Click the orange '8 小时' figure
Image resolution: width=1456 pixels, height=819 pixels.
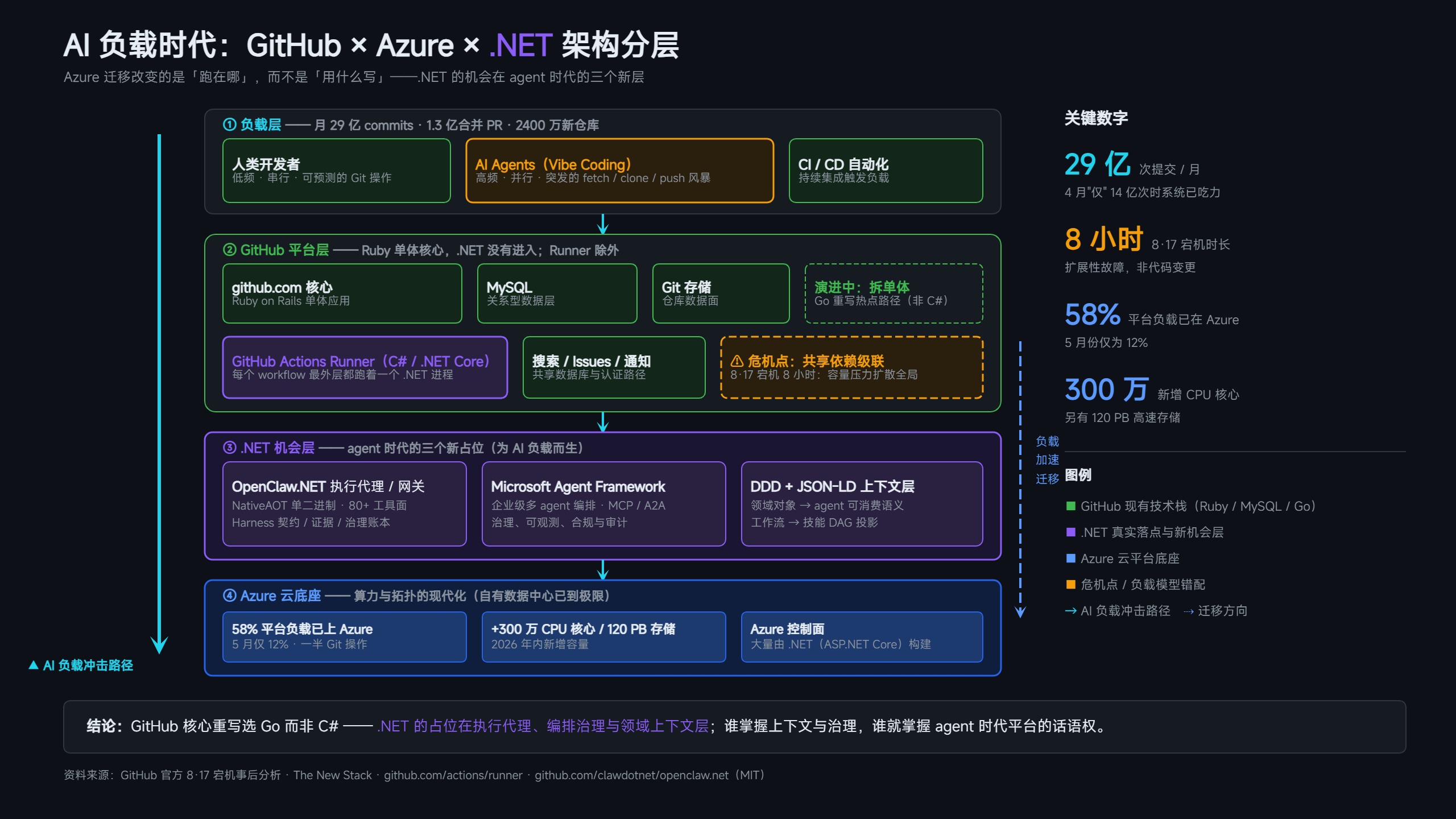tap(1104, 239)
